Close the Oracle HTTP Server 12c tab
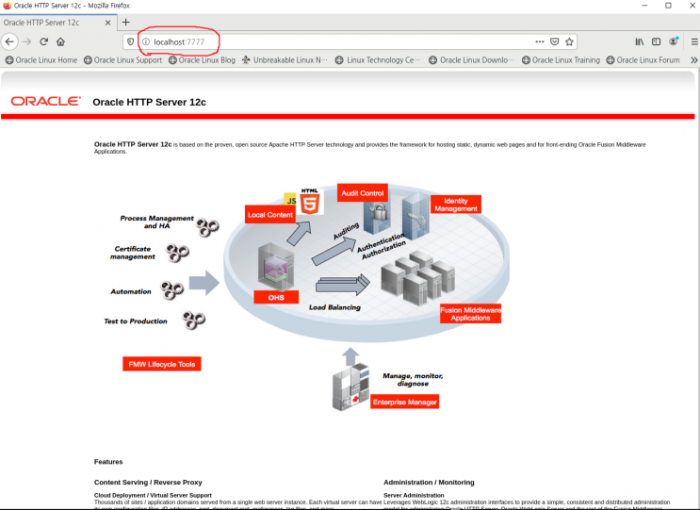 click(108, 23)
